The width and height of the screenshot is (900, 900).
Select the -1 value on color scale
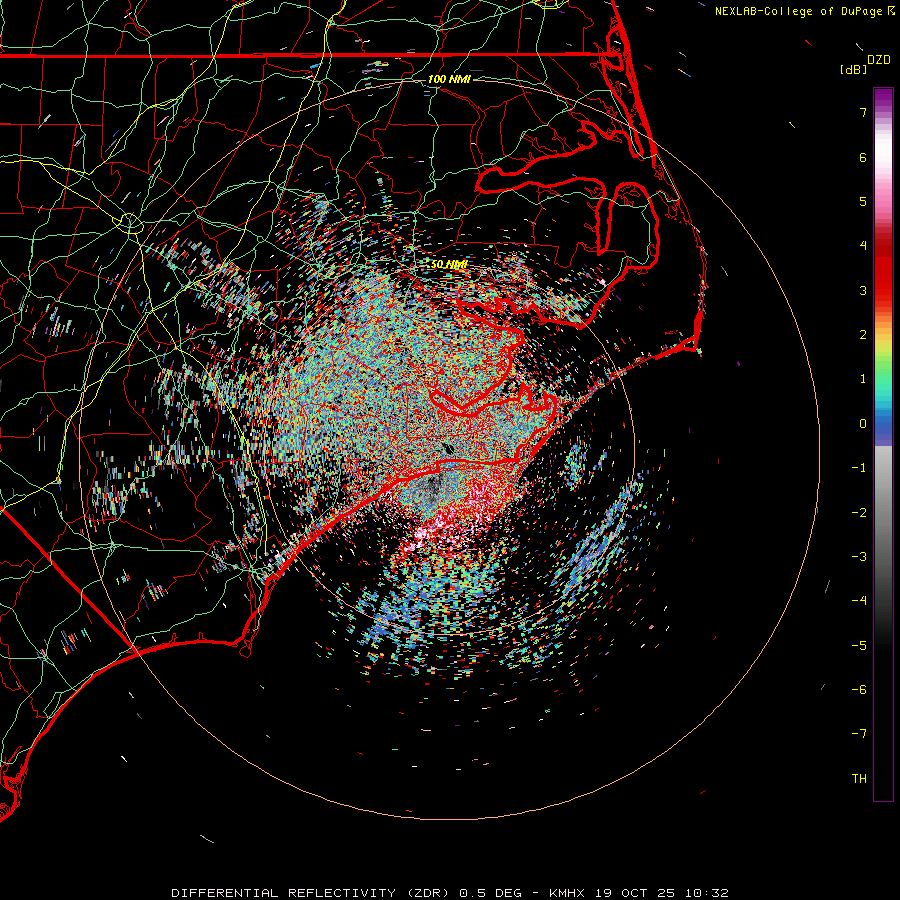(x=859, y=468)
